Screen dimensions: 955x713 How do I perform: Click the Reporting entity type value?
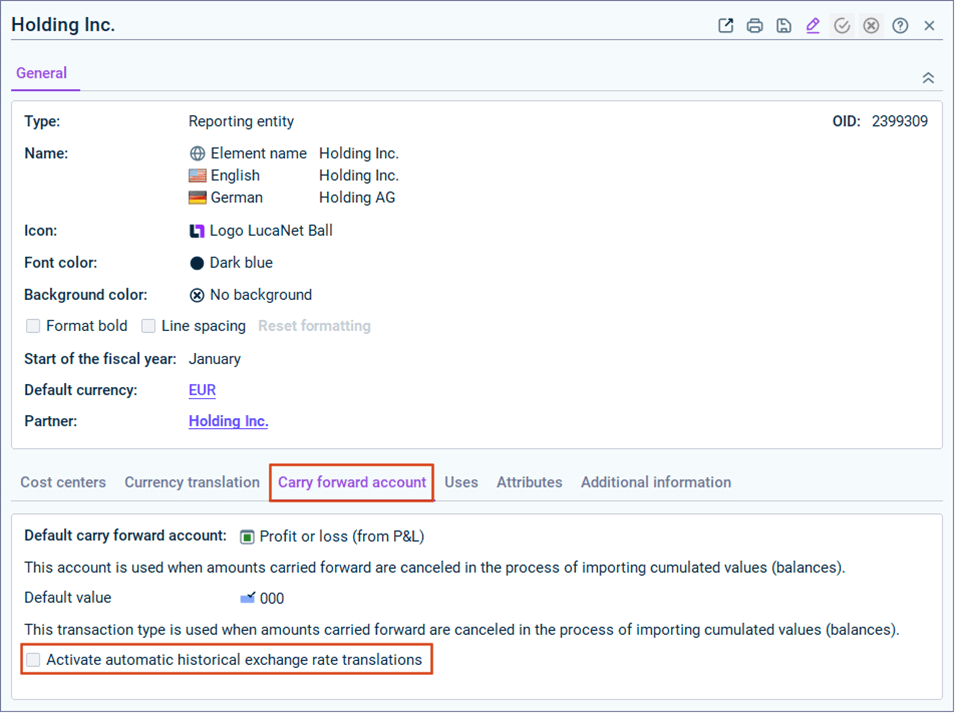click(x=241, y=121)
